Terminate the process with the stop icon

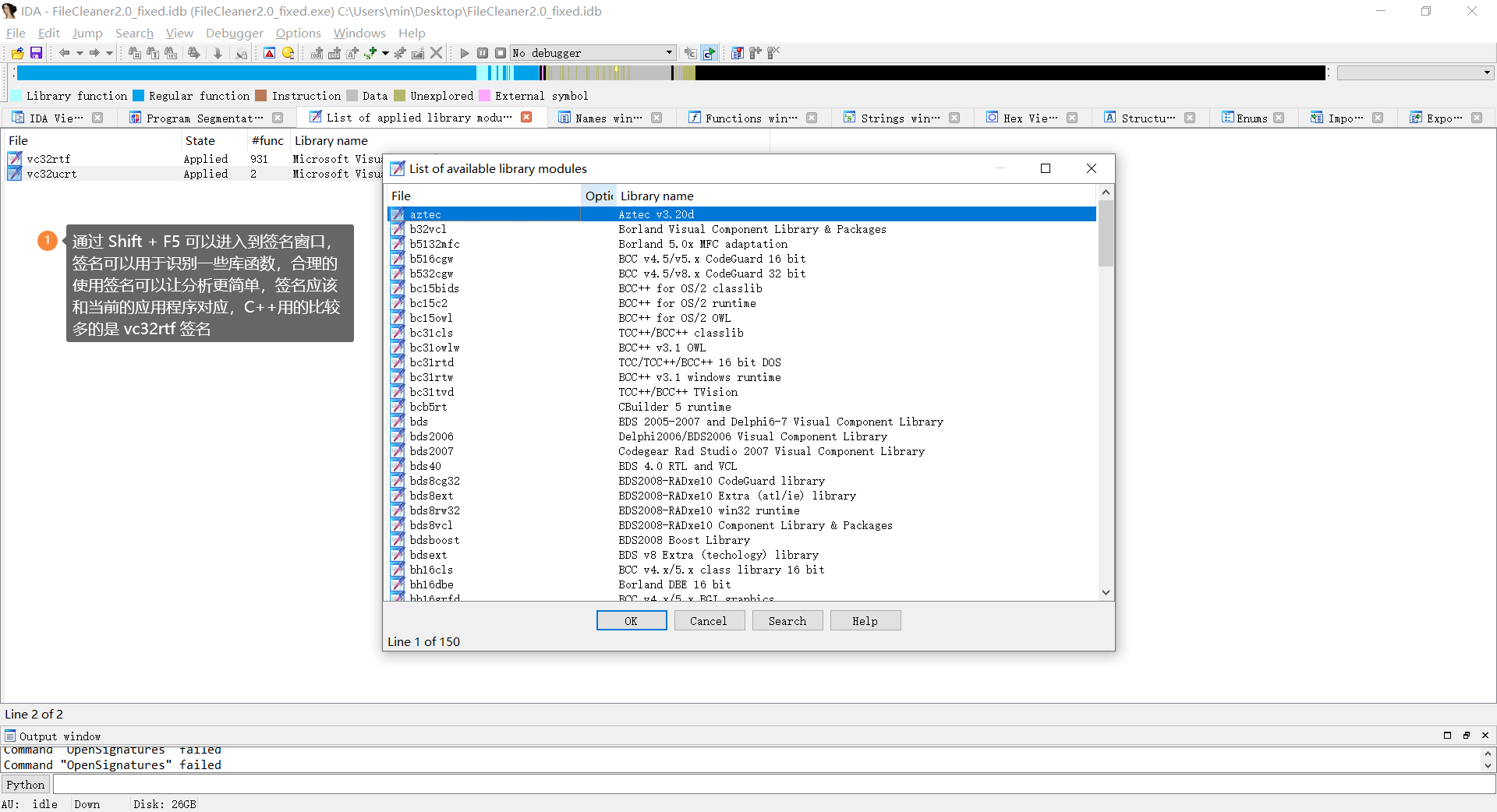click(501, 53)
